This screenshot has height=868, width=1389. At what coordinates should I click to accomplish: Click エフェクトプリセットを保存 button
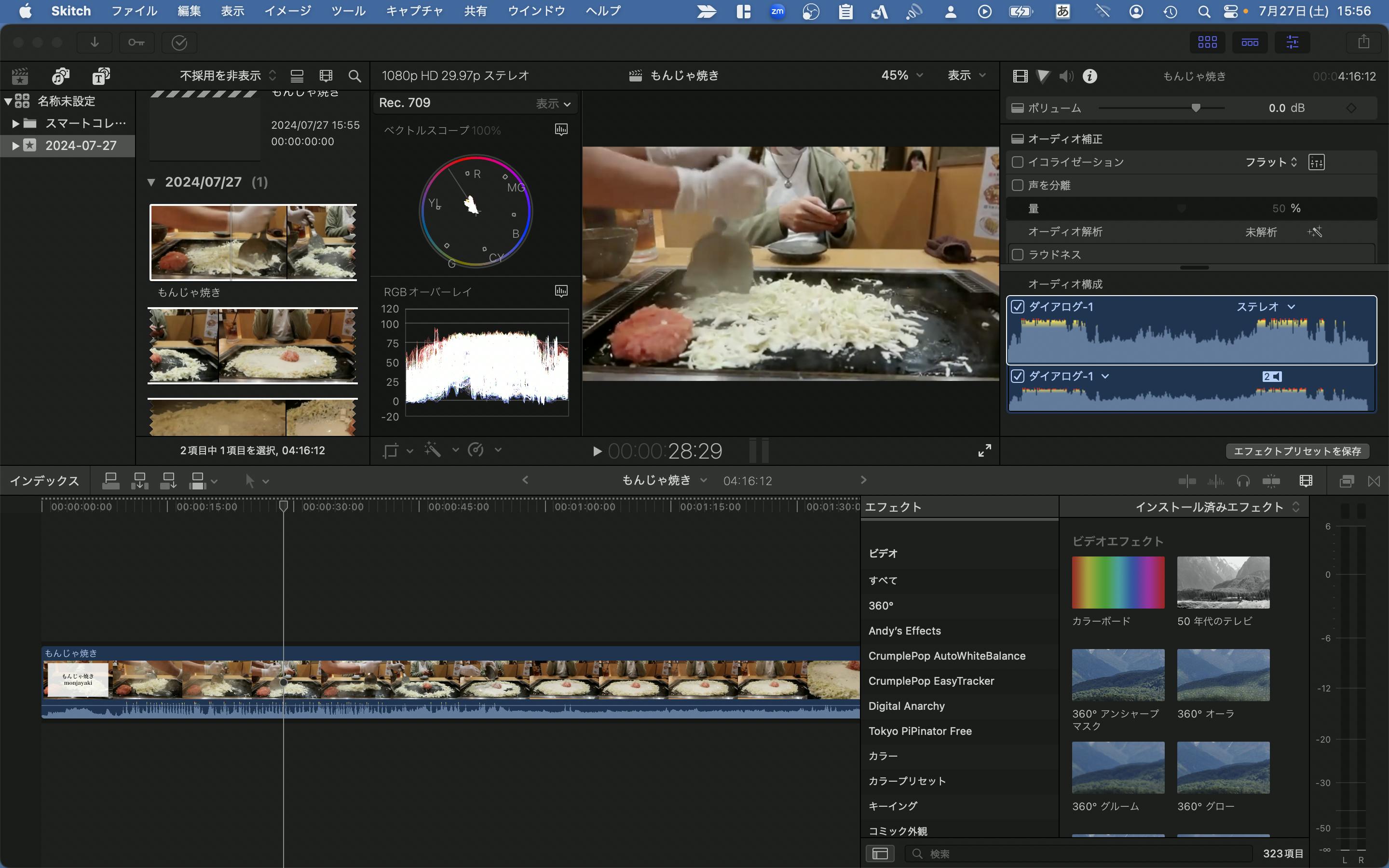click(1297, 451)
